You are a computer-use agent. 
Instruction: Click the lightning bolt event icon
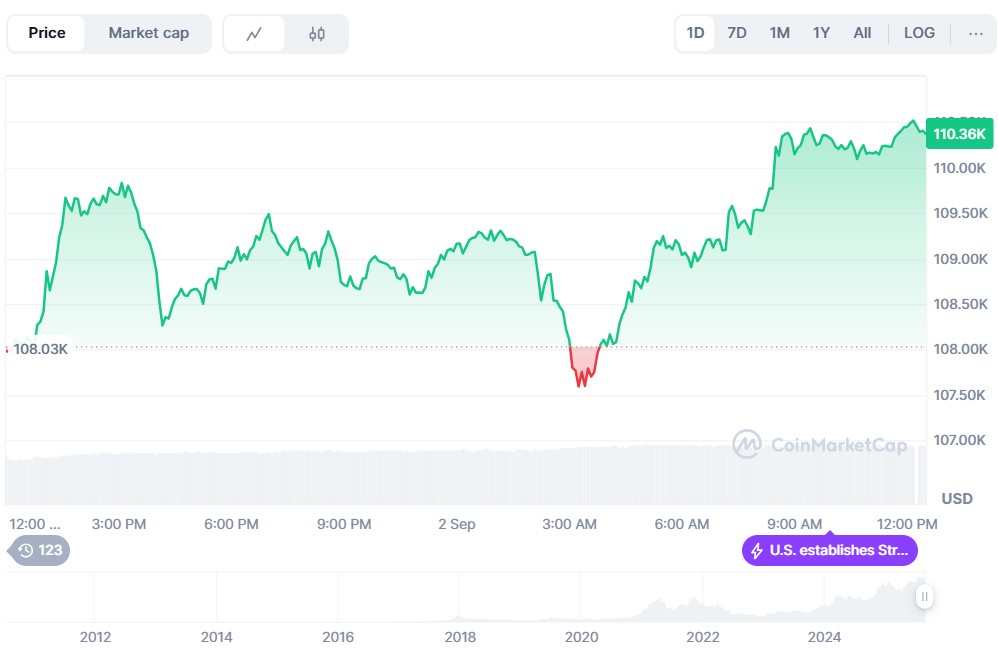click(x=757, y=550)
